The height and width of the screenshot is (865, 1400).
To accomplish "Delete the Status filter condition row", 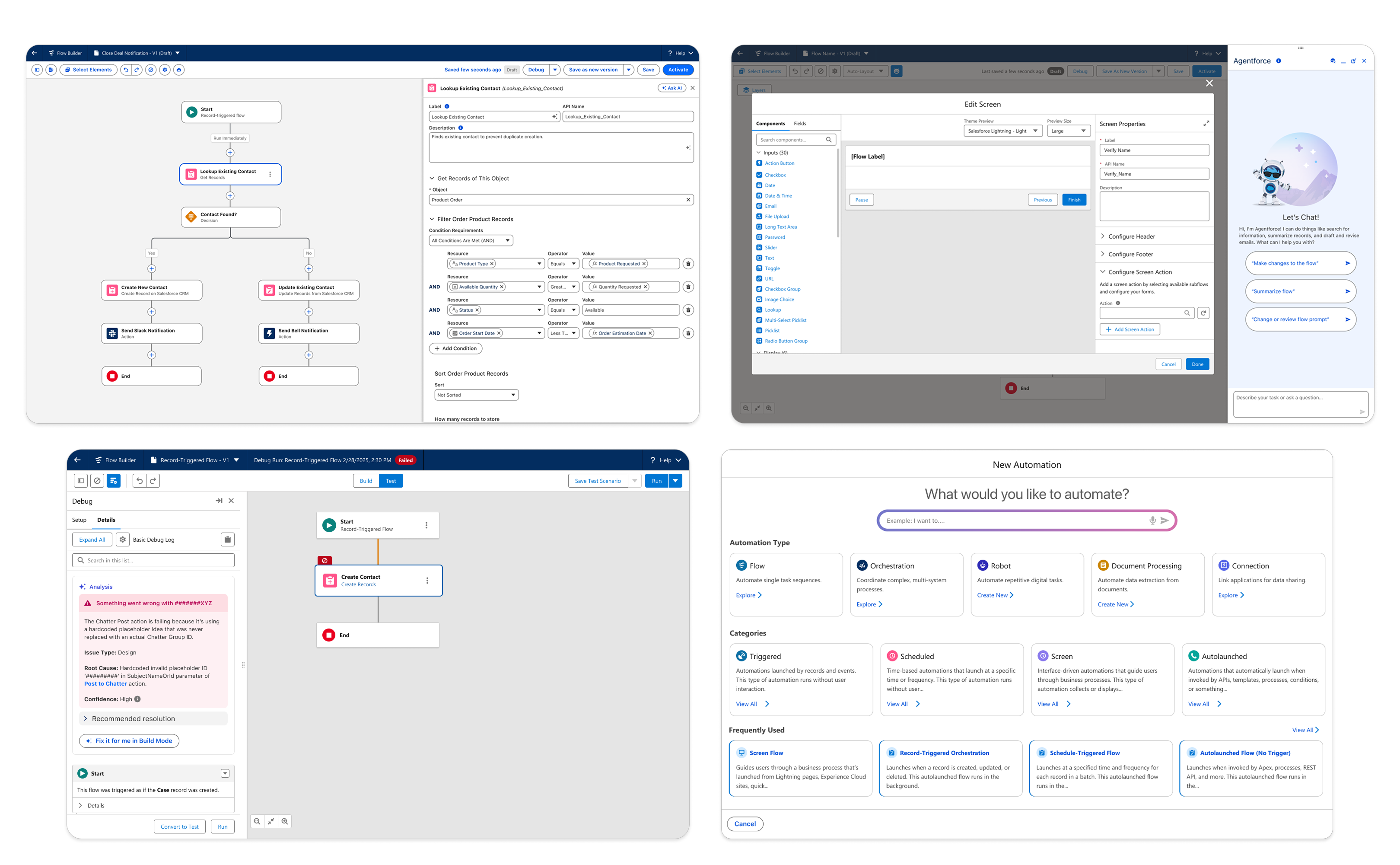I will tap(688, 310).
